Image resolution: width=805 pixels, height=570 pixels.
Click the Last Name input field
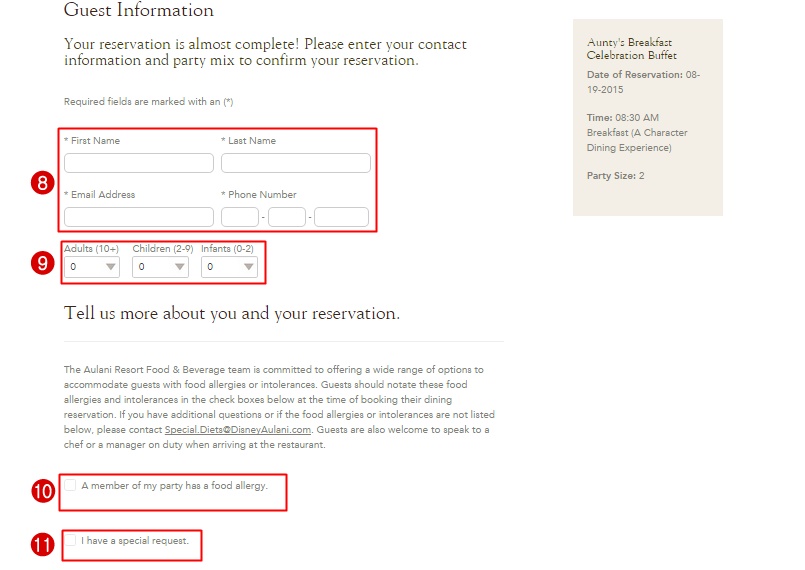[296, 163]
